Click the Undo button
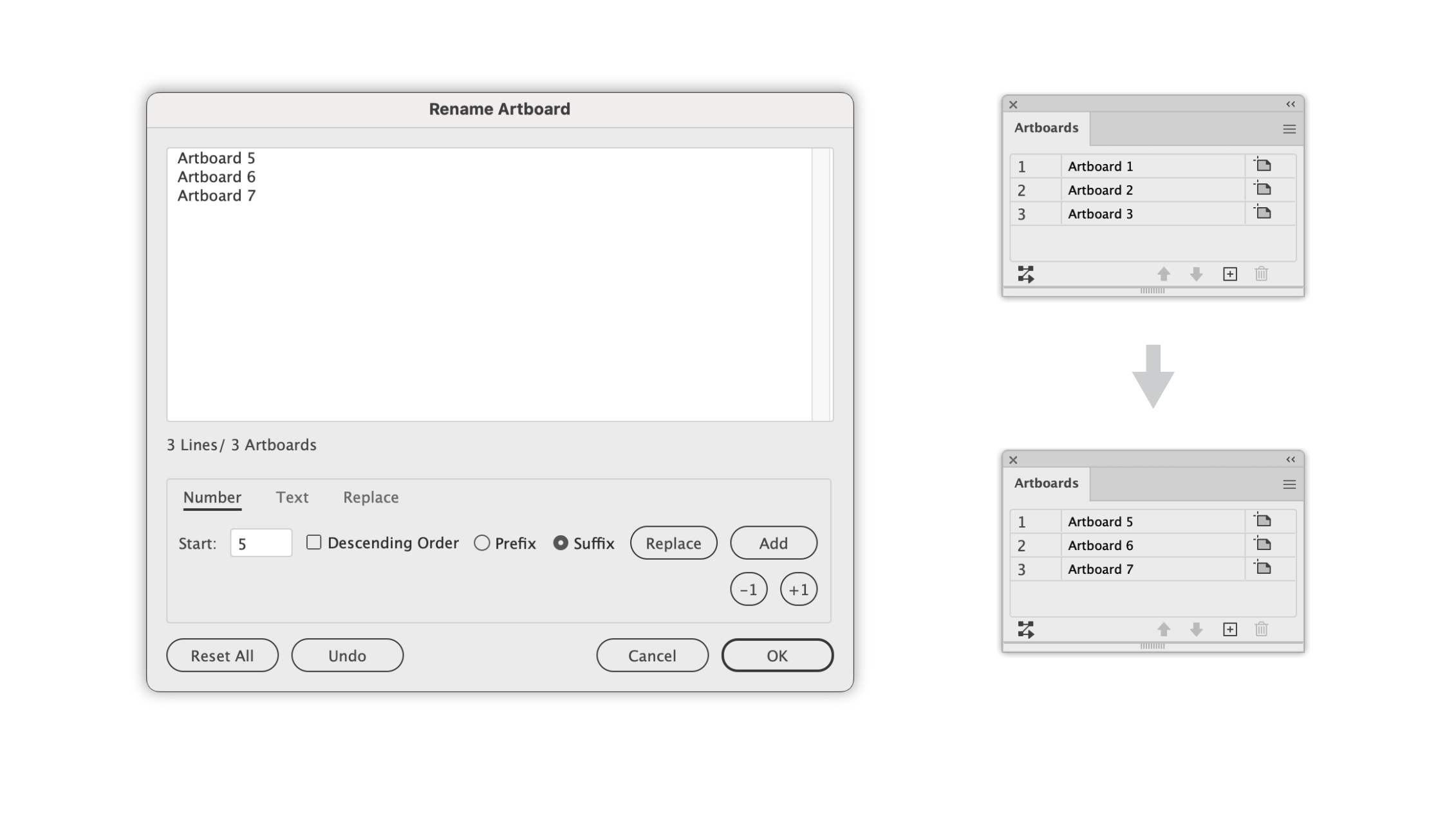 click(x=347, y=655)
